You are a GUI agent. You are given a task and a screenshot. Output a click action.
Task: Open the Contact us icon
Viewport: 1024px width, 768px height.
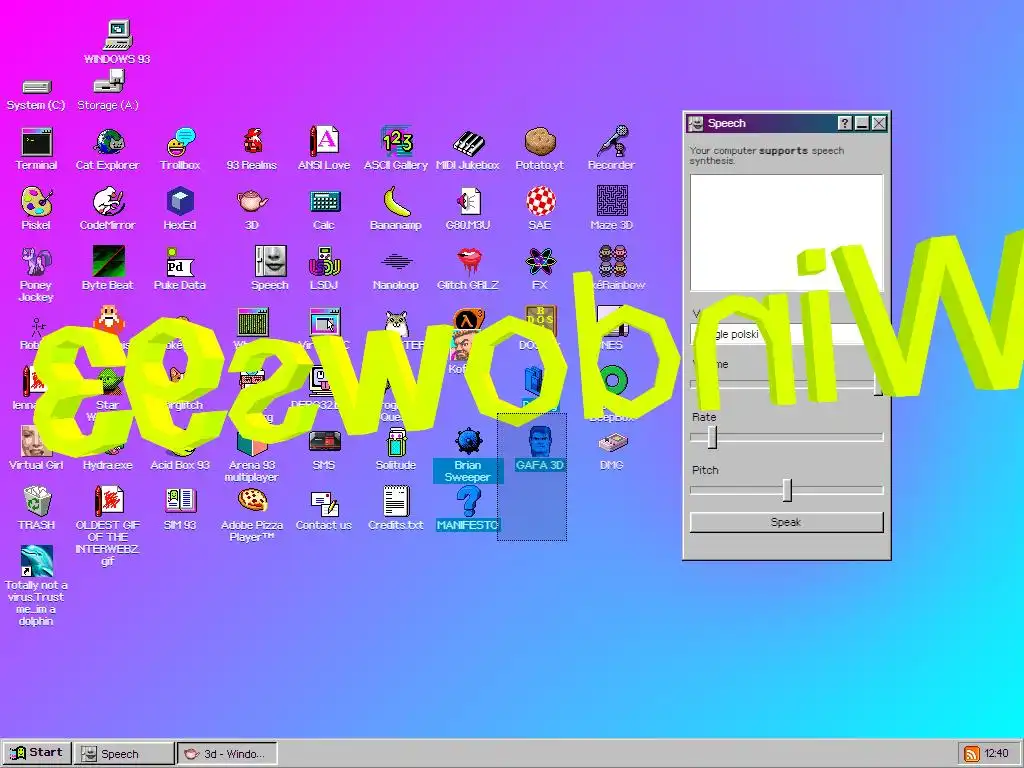tap(324, 509)
